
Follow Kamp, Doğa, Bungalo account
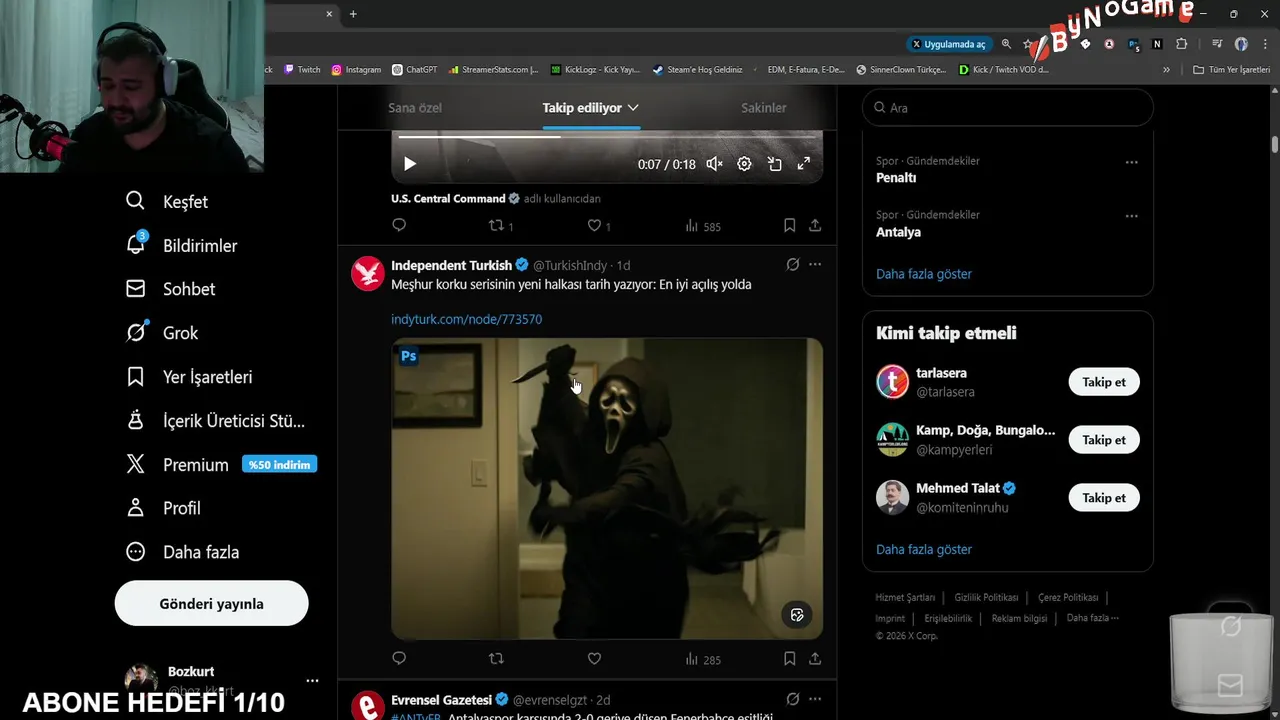[1104, 440]
